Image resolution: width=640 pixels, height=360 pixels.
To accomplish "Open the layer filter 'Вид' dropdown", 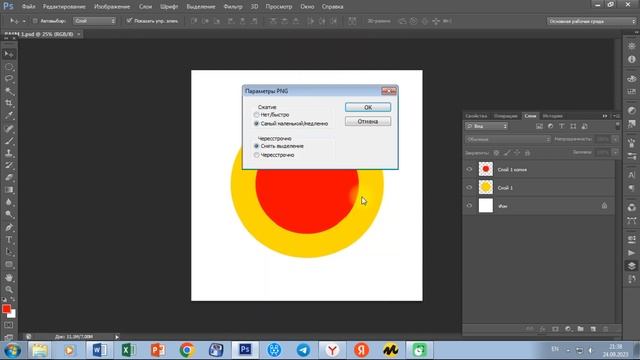I will (x=487, y=127).
